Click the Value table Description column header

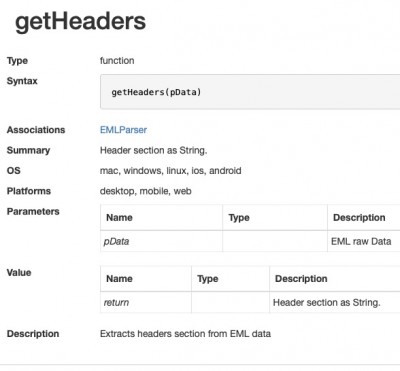pos(335,279)
